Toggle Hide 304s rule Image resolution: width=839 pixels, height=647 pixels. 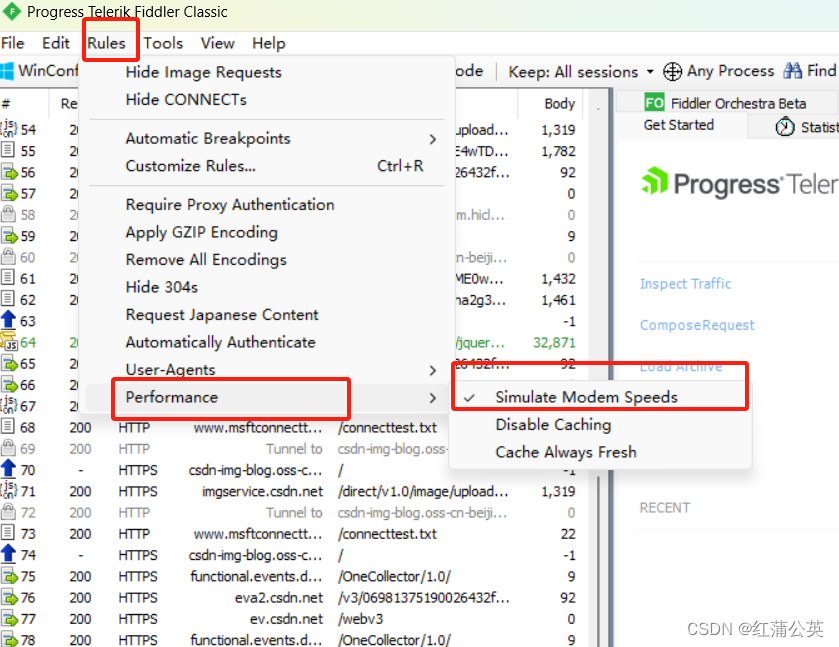click(162, 287)
